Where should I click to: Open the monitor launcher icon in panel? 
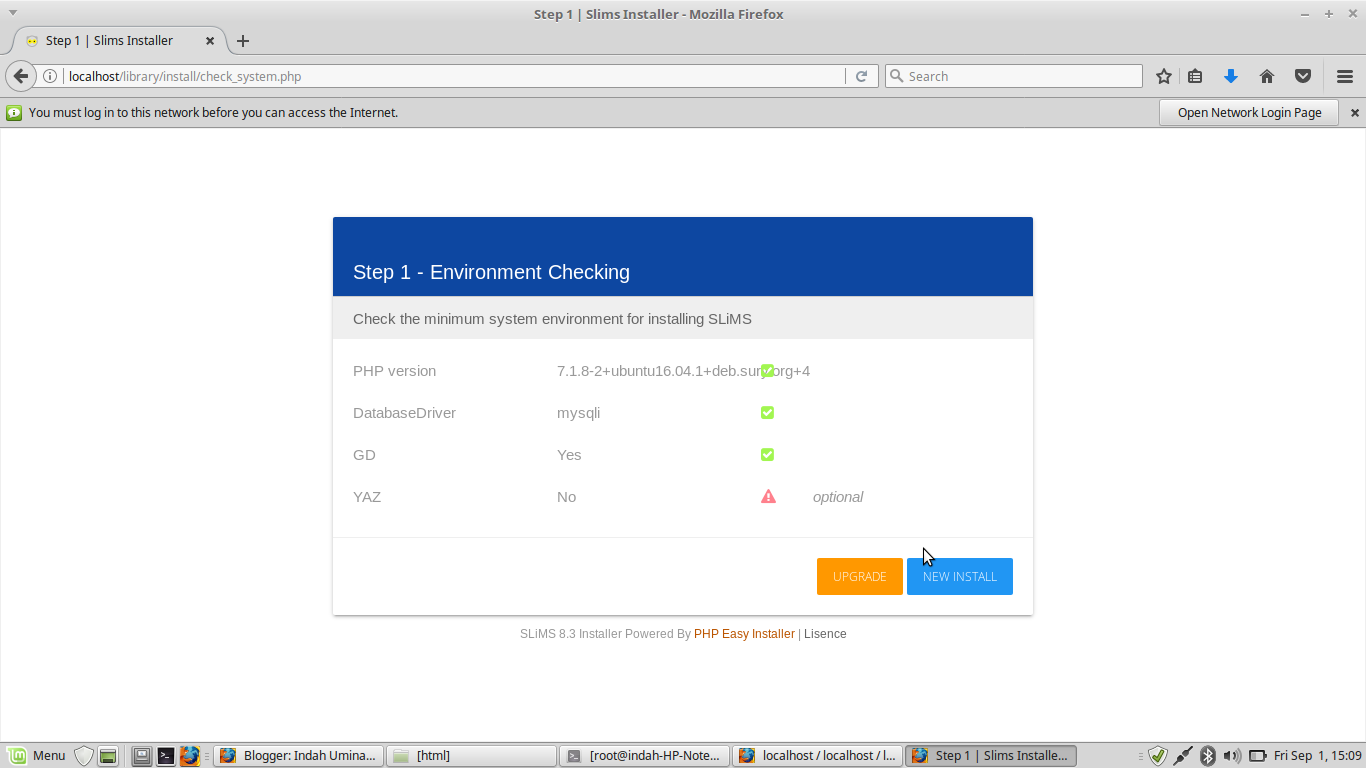(x=142, y=756)
